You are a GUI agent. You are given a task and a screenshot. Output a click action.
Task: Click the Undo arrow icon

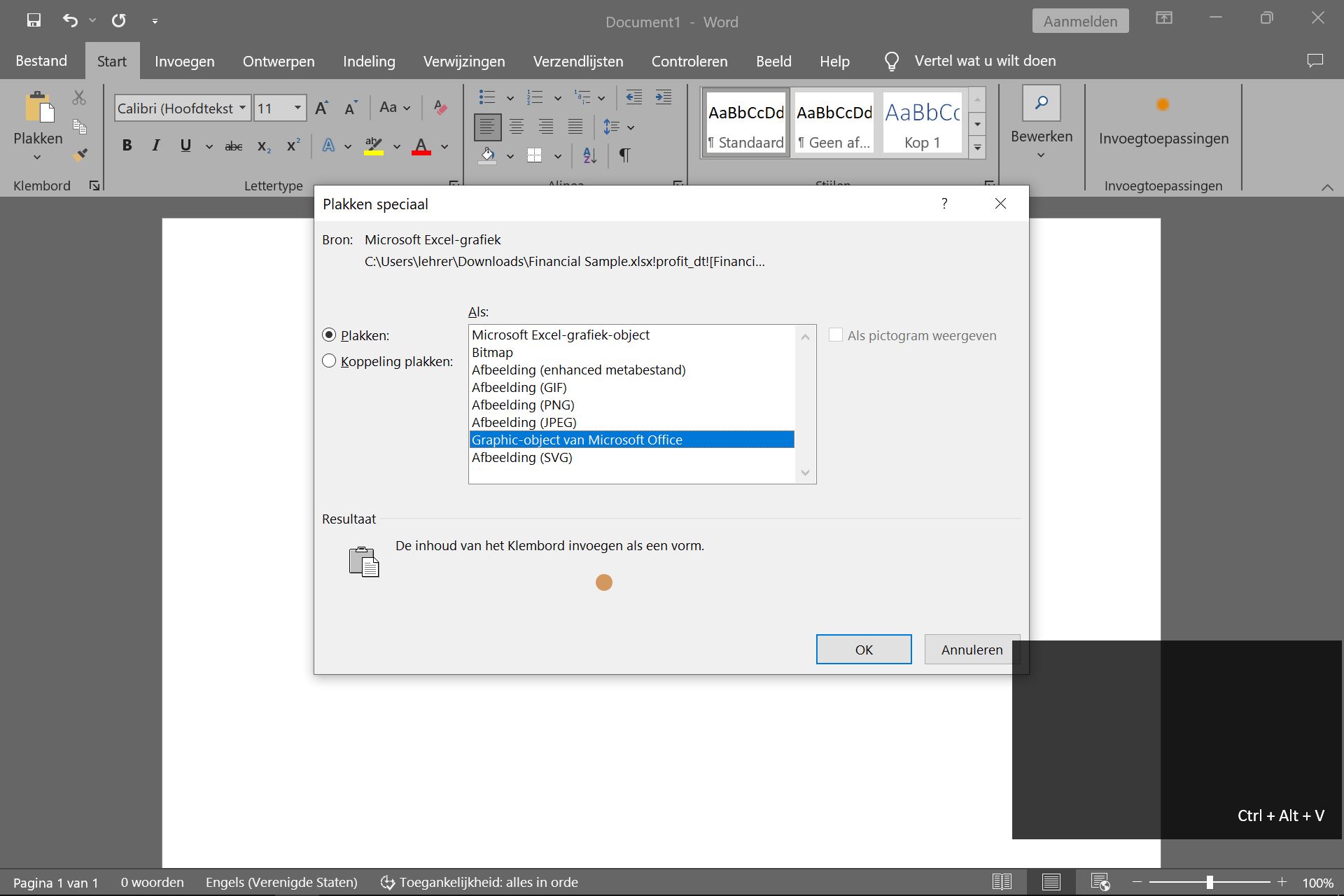pyautogui.click(x=70, y=20)
